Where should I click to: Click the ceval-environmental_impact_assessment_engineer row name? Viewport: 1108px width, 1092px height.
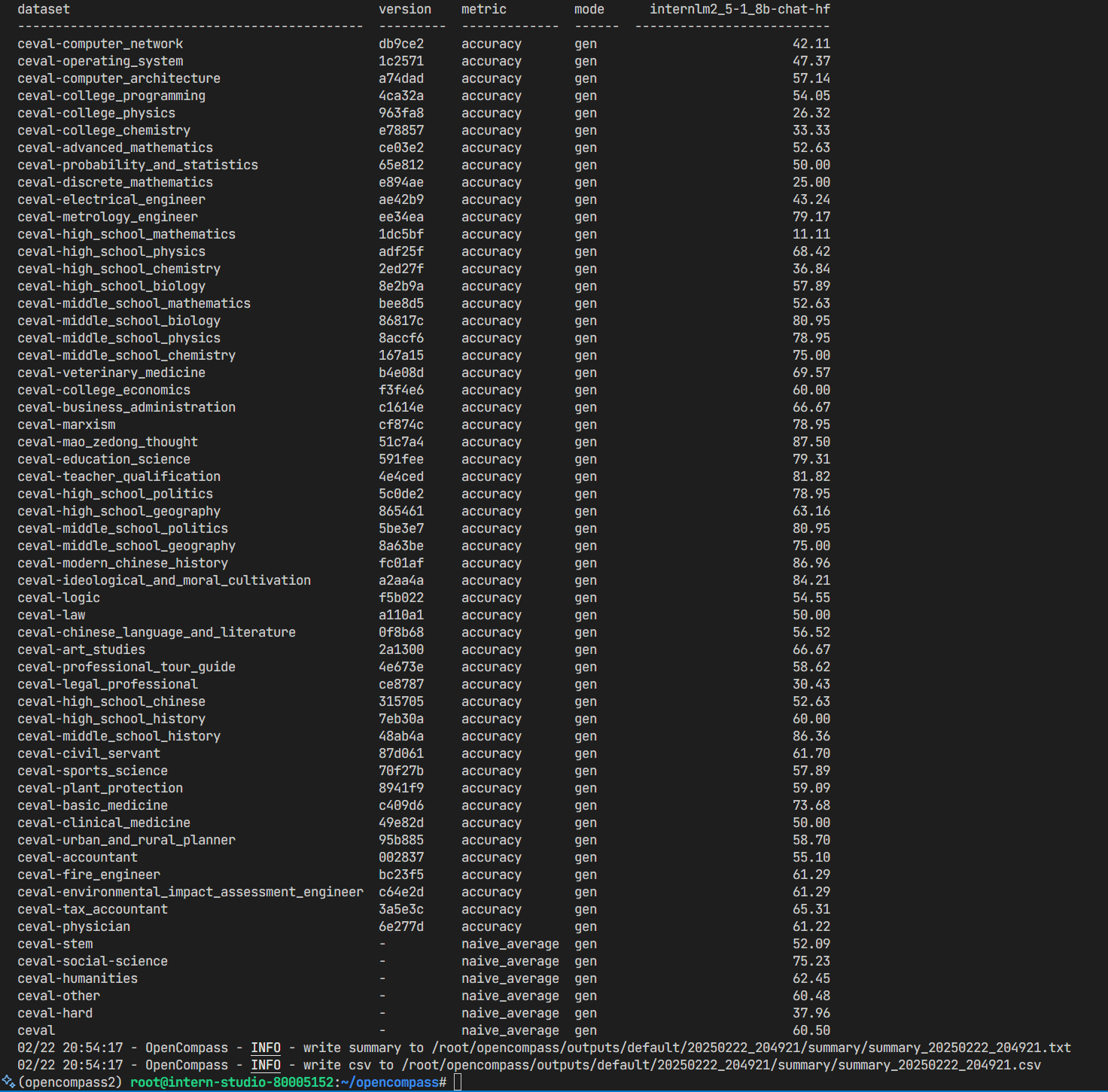click(x=190, y=892)
